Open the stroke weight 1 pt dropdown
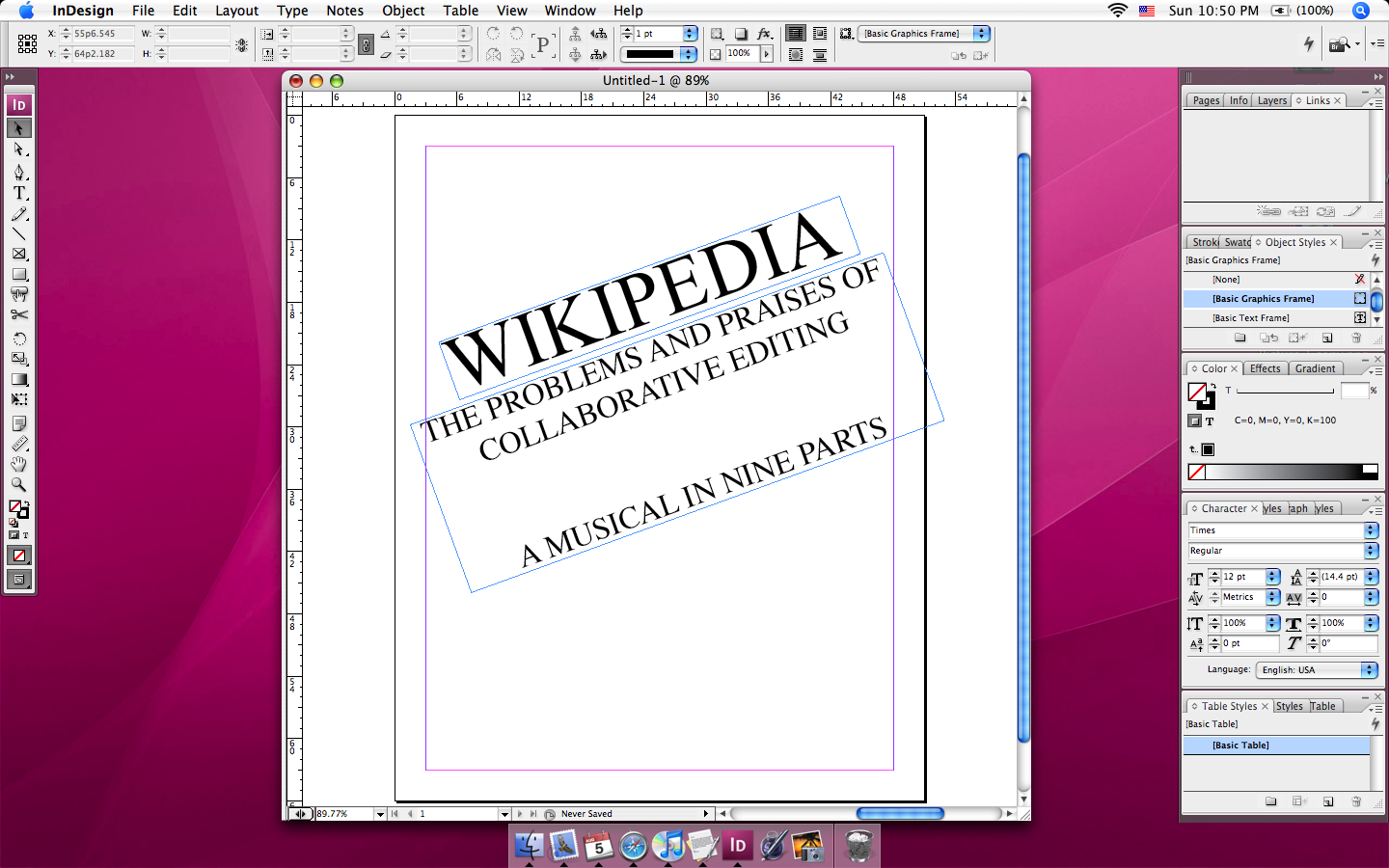The image size is (1389, 868). (690, 34)
